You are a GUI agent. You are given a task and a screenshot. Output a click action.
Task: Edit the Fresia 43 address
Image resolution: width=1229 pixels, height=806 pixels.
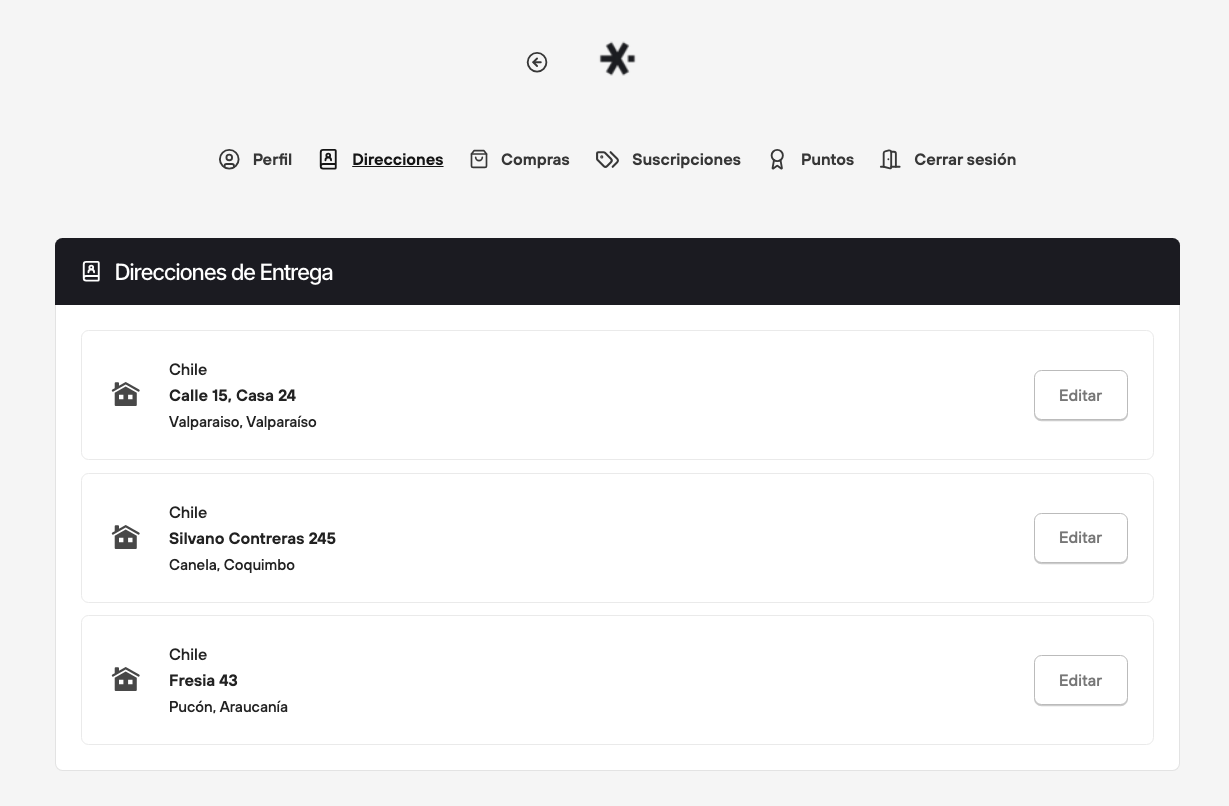pyautogui.click(x=1080, y=680)
